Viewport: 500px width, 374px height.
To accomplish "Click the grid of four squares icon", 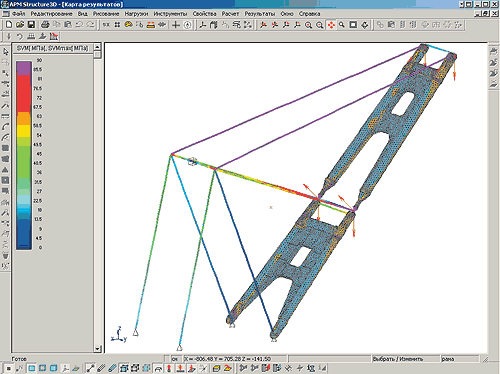I will [117, 25].
